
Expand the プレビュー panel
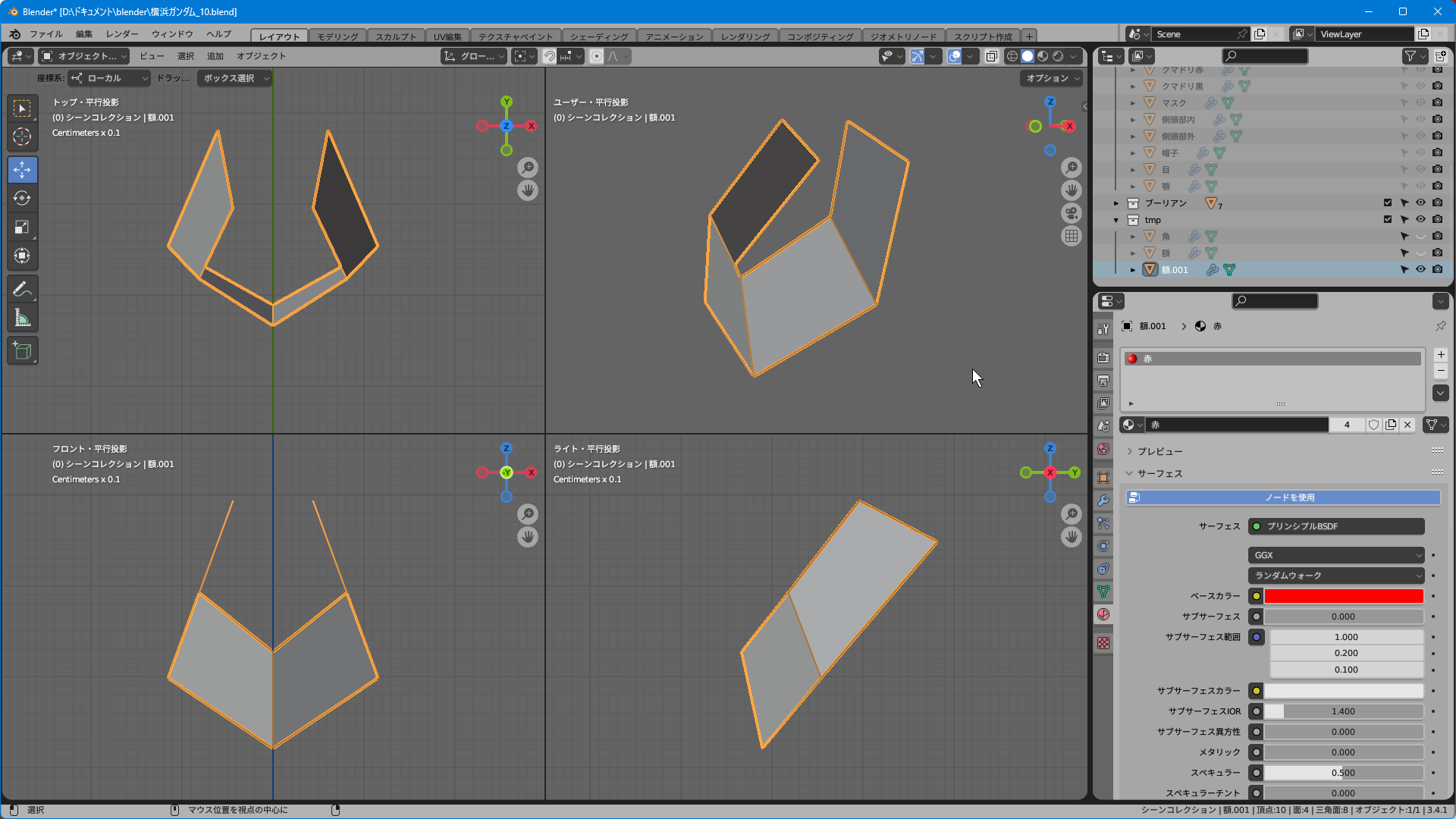click(1159, 451)
